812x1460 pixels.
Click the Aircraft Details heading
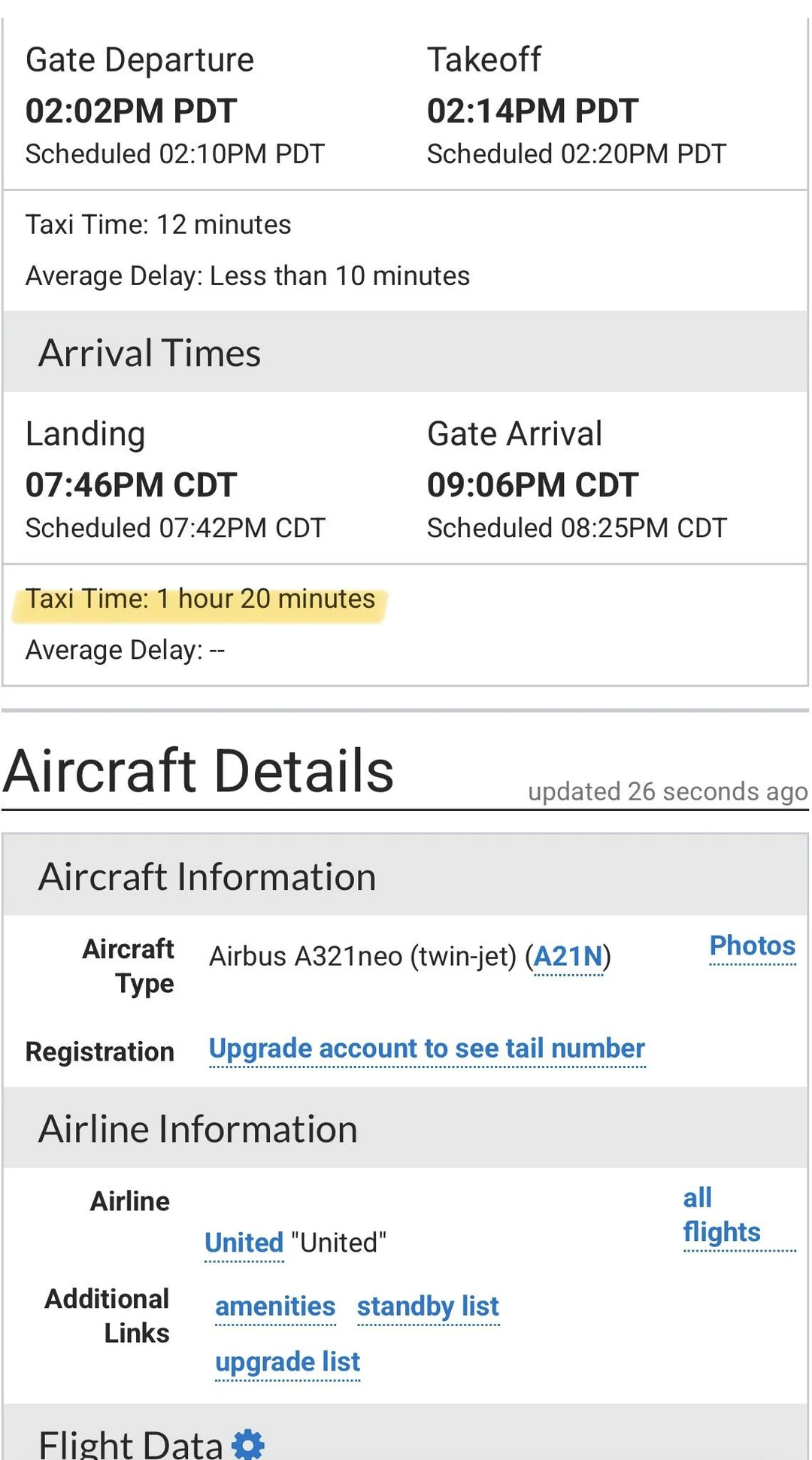coord(198,772)
